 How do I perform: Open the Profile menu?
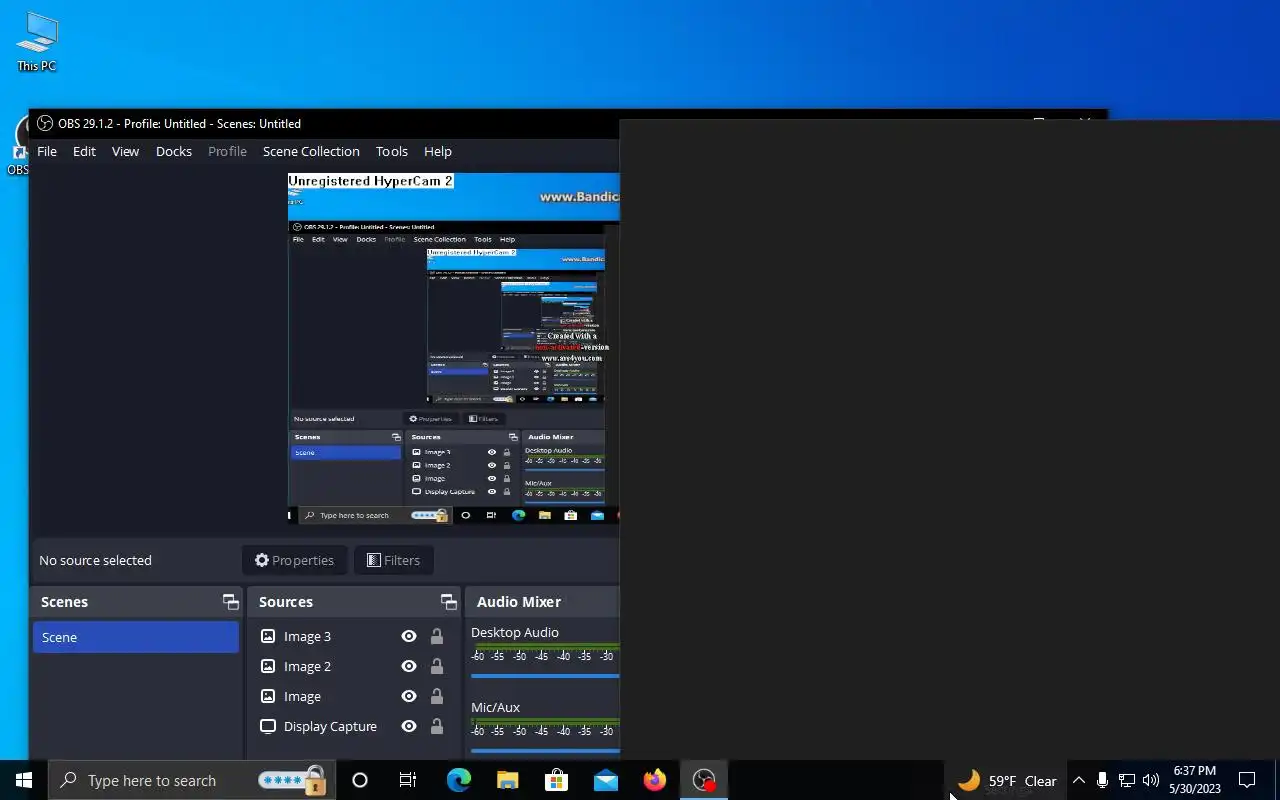[x=227, y=151]
